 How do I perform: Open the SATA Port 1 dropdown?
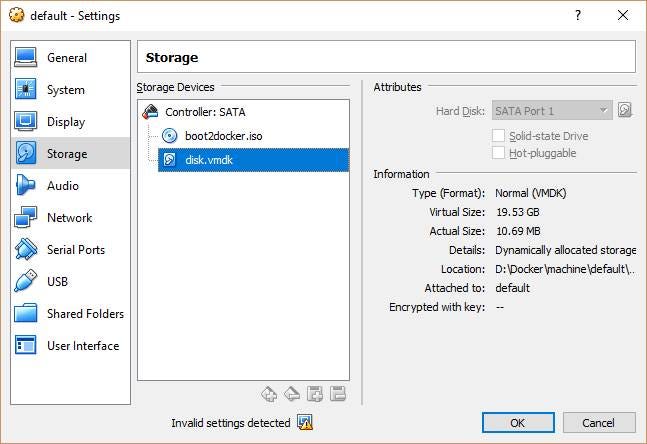[x=552, y=111]
